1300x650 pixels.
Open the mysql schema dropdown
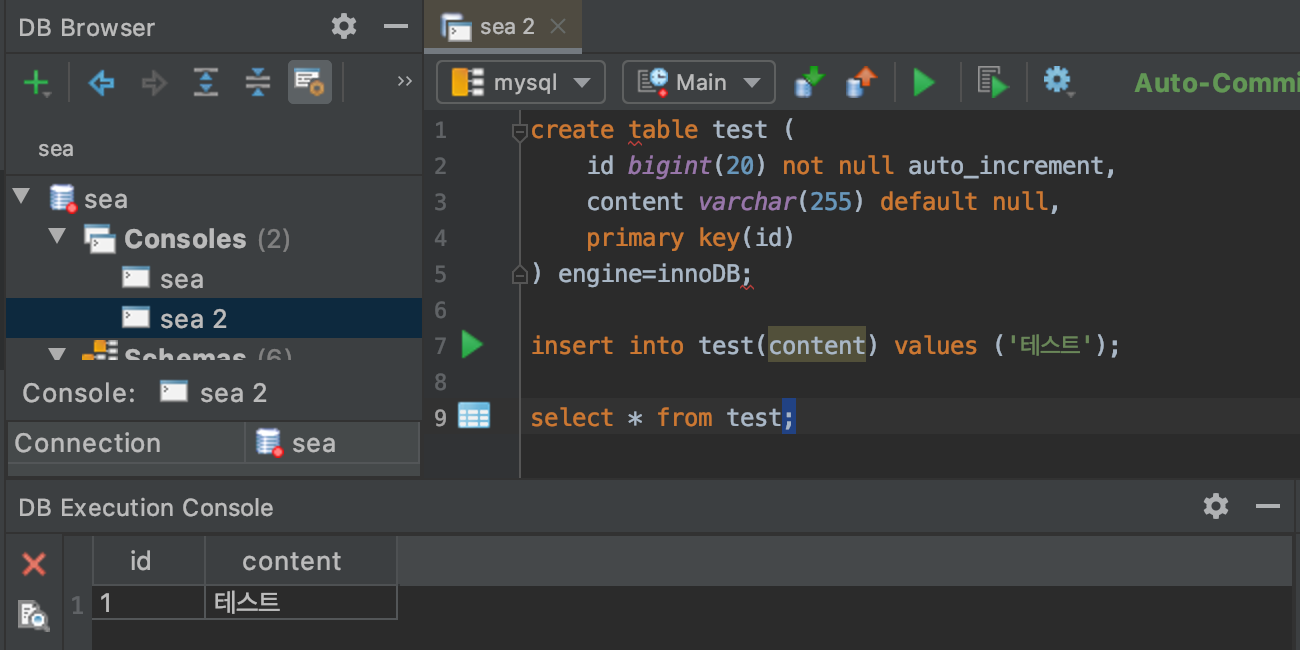point(521,82)
